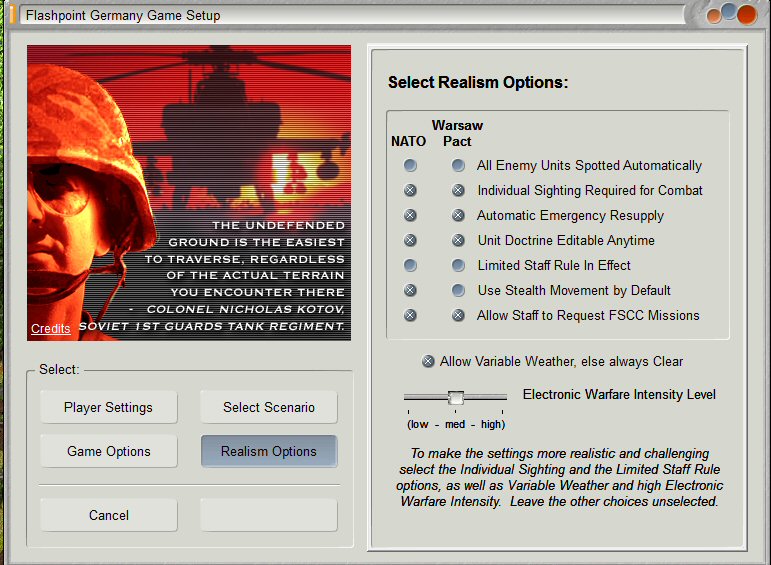The height and width of the screenshot is (565, 771).
Task: Cancel the game setup
Action: [109, 515]
